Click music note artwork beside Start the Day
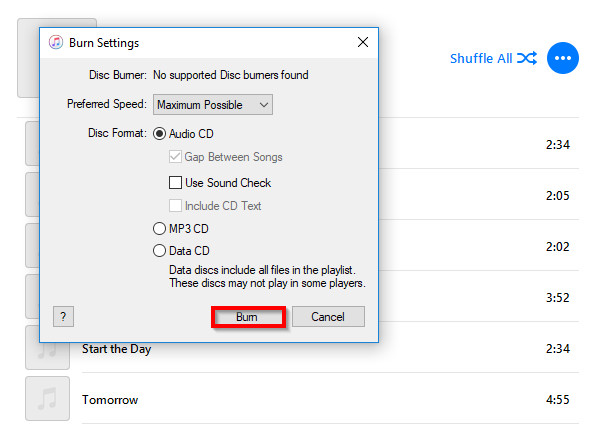Image resolution: width=608 pixels, height=445 pixels. click(47, 348)
